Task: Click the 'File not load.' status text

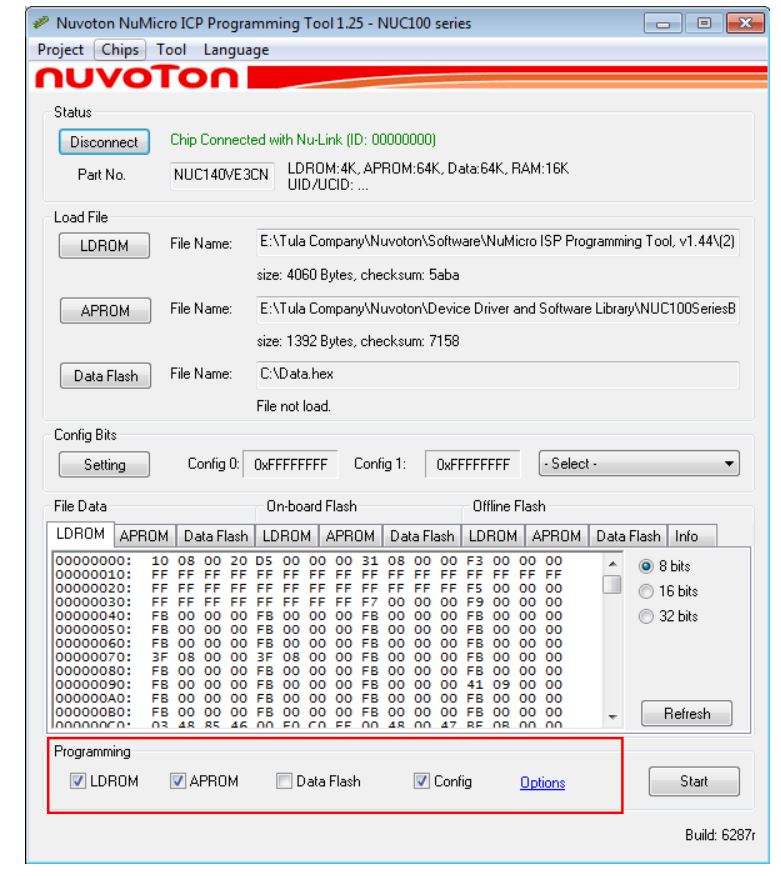Action: click(293, 406)
